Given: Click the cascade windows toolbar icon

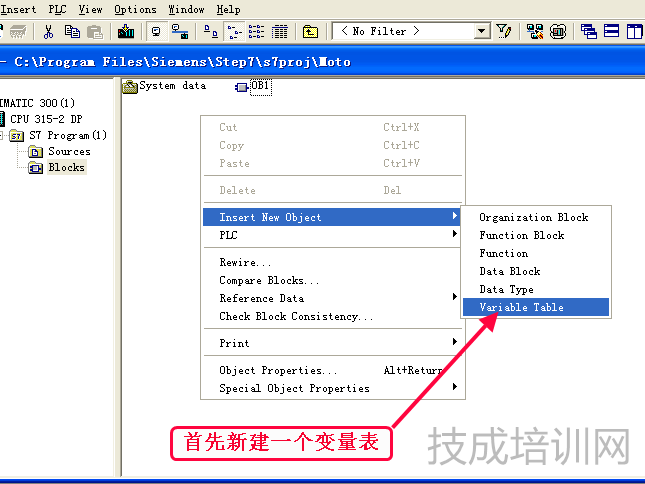Looking at the screenshot, I should [588, 31].
